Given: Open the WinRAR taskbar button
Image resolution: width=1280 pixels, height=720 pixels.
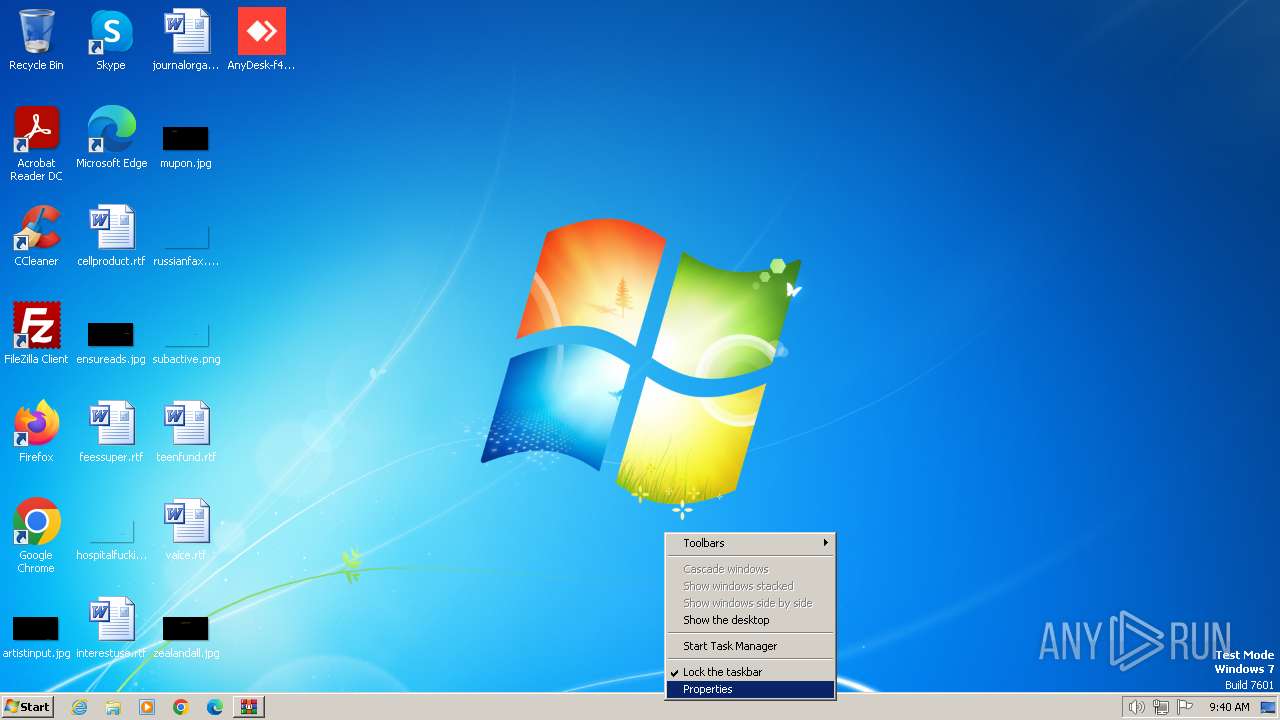Looking at the screenshot, I should pyautogui.click(x=249, y=707).
